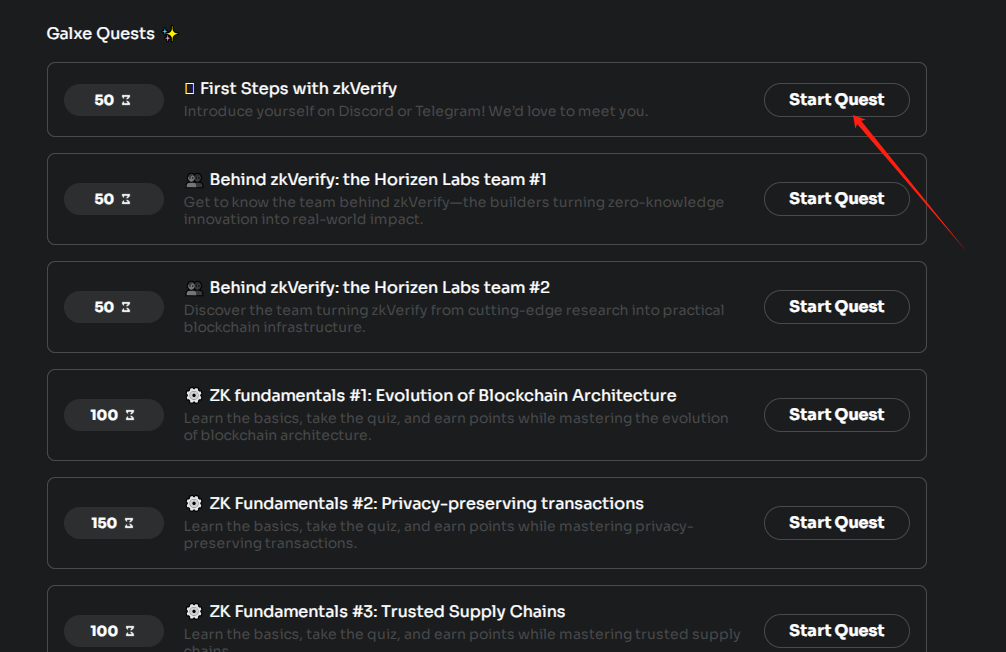This screenshot has height=652, width=1006.
Task: Click the 'mastering privacy-preserving transactions' description
Action: pos(438,535)
